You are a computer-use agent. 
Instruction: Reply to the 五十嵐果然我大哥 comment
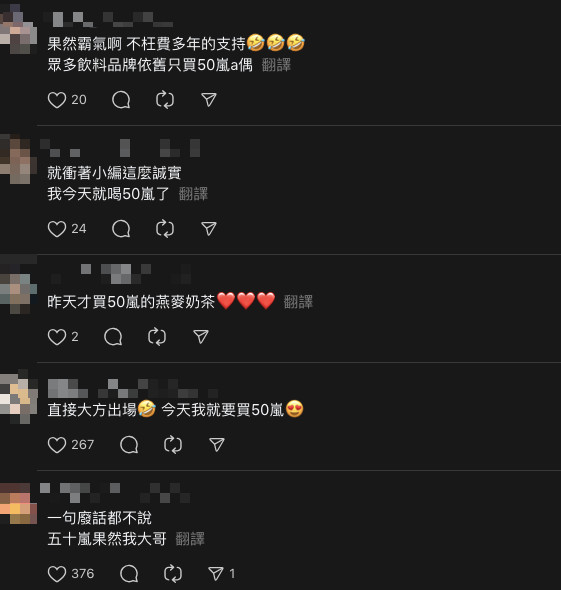129,574
